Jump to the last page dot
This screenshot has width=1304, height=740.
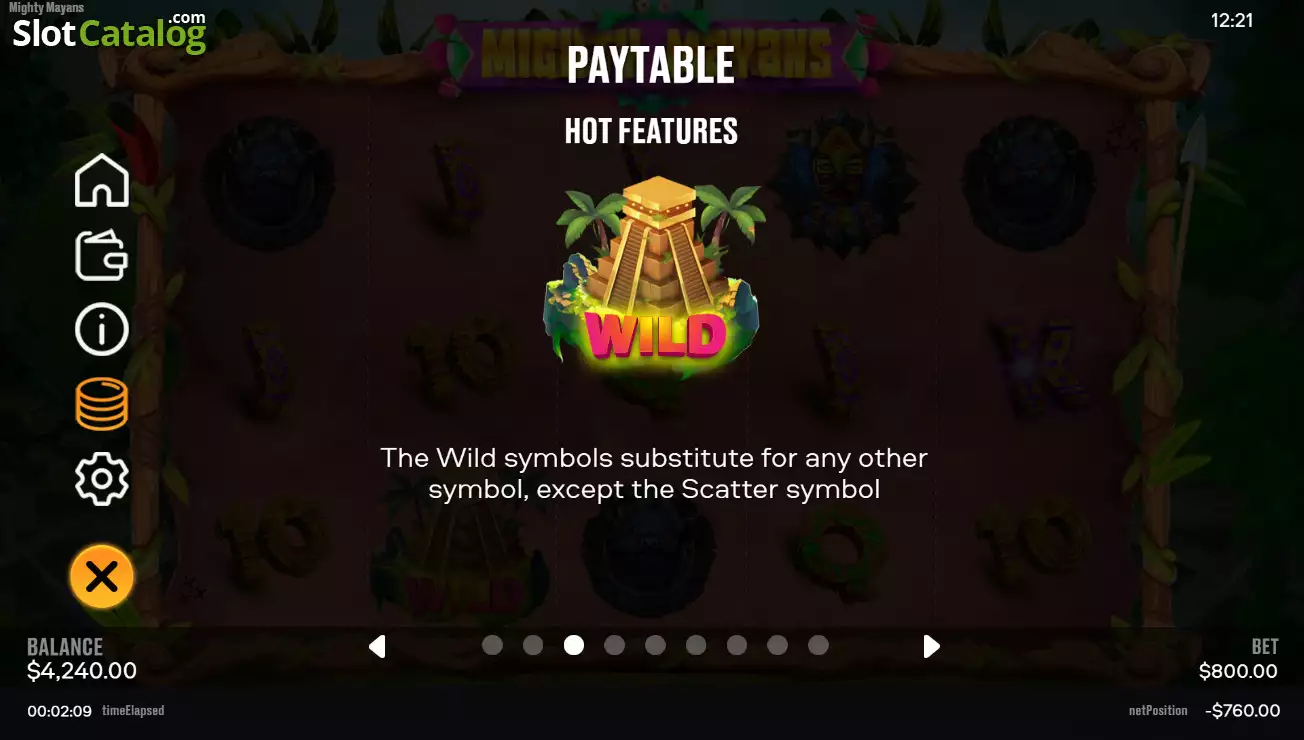point(818,645)
